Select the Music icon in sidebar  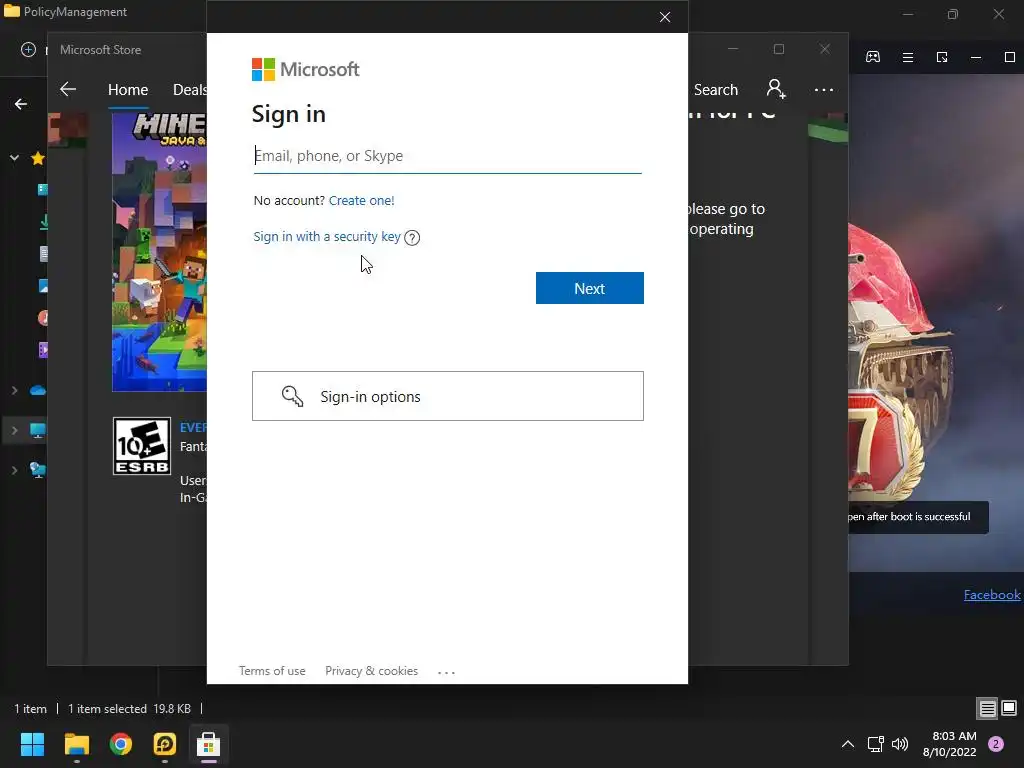43,318
